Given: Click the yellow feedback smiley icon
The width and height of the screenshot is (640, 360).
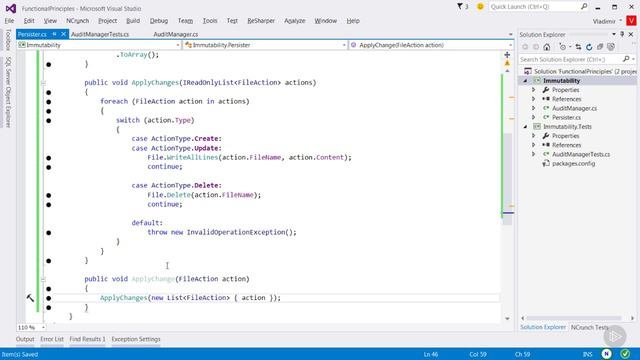Looking at the screenshot, I should coord(480,7).
